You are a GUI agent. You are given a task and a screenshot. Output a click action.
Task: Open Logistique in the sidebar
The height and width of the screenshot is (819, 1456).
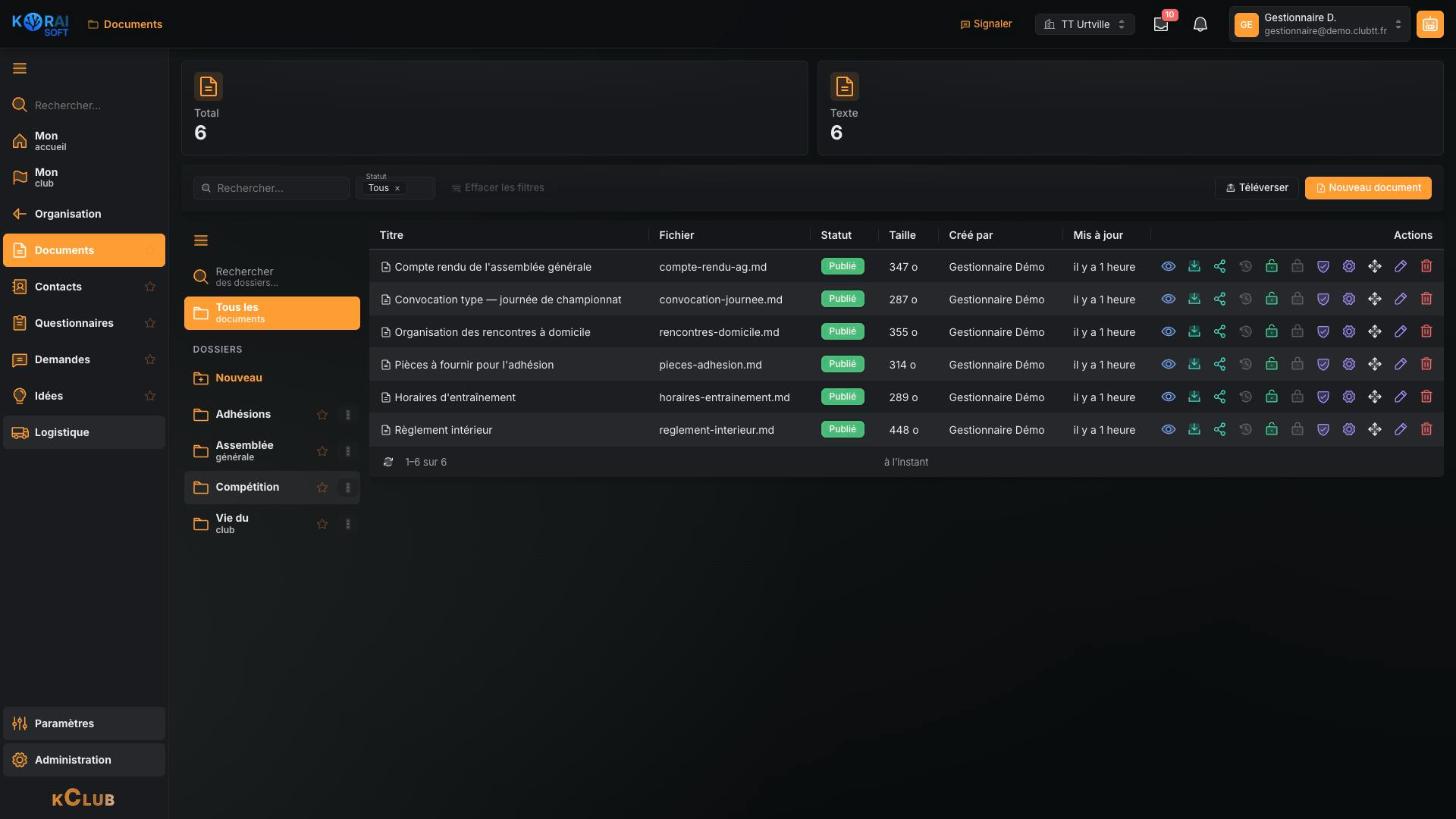point(84,432)
